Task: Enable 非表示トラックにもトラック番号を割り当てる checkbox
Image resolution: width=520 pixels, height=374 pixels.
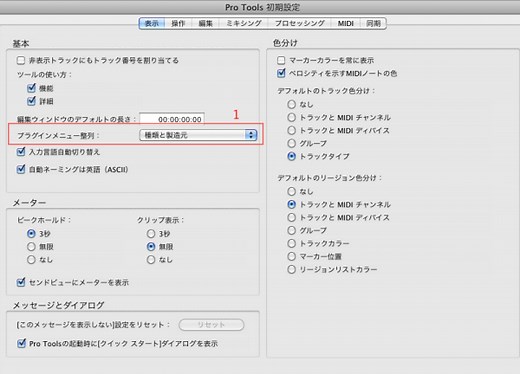Action: (21, 60)
